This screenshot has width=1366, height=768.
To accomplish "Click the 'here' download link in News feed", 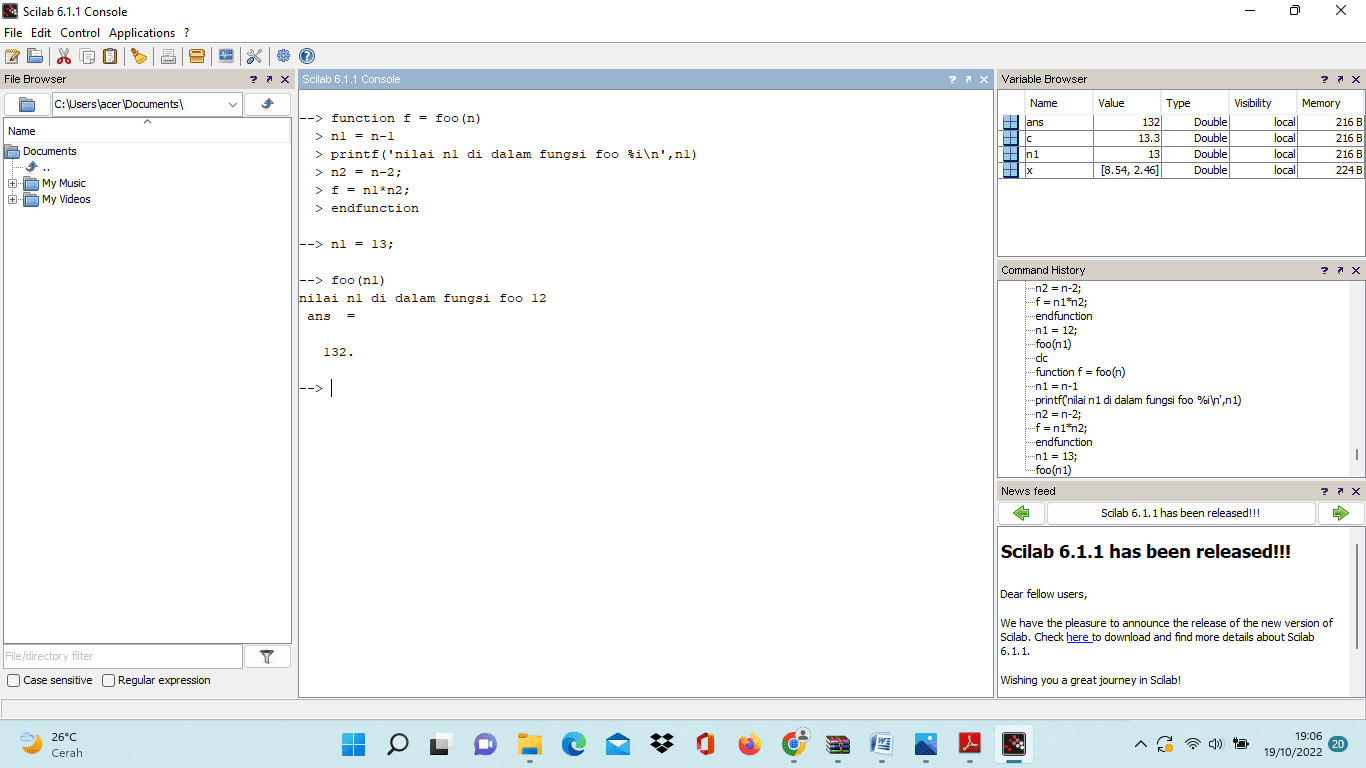I will [1077, 637].
